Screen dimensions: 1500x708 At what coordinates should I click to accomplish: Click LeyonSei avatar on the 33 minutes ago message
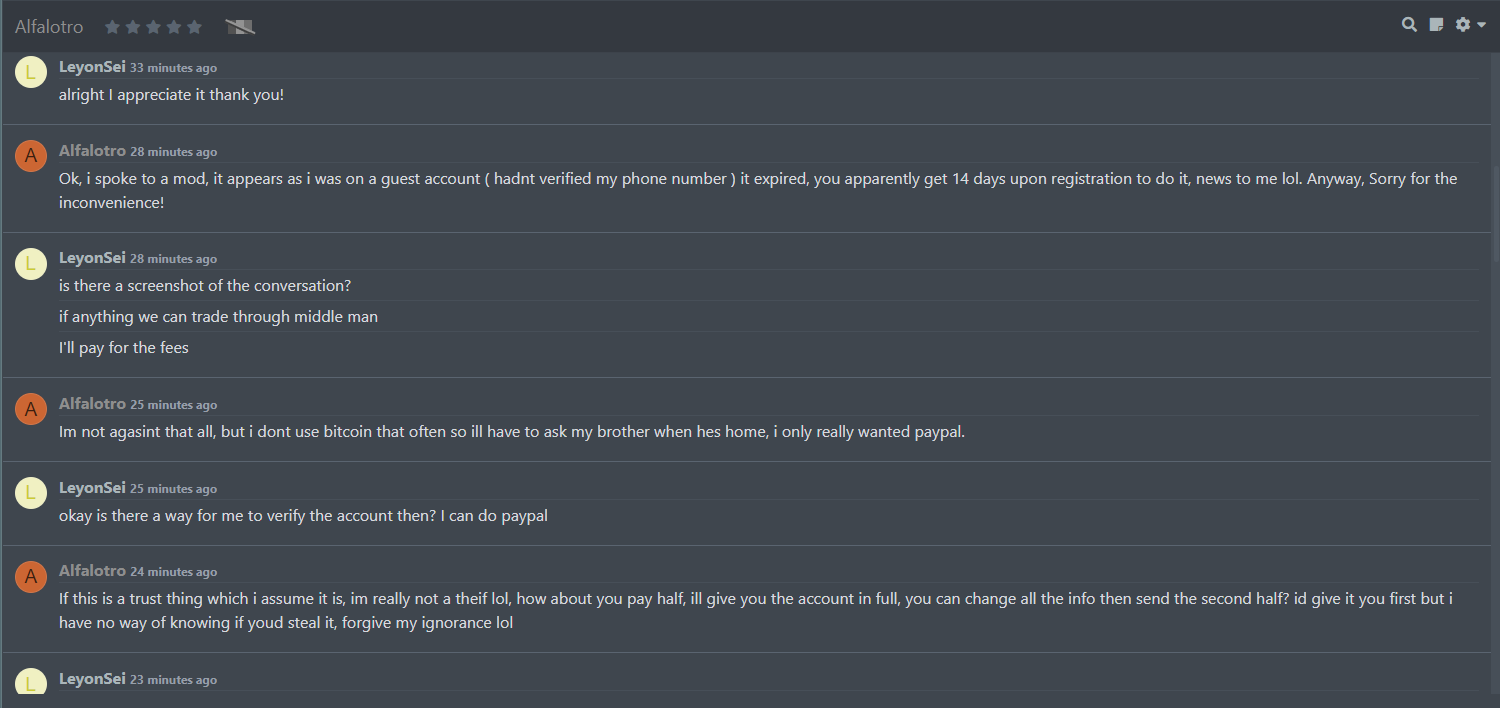pyautogui.click(x=31, y=72)
